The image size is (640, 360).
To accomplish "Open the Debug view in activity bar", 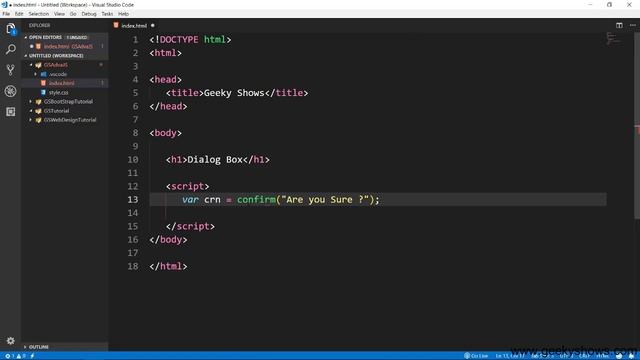I will [x=11, y=91].
